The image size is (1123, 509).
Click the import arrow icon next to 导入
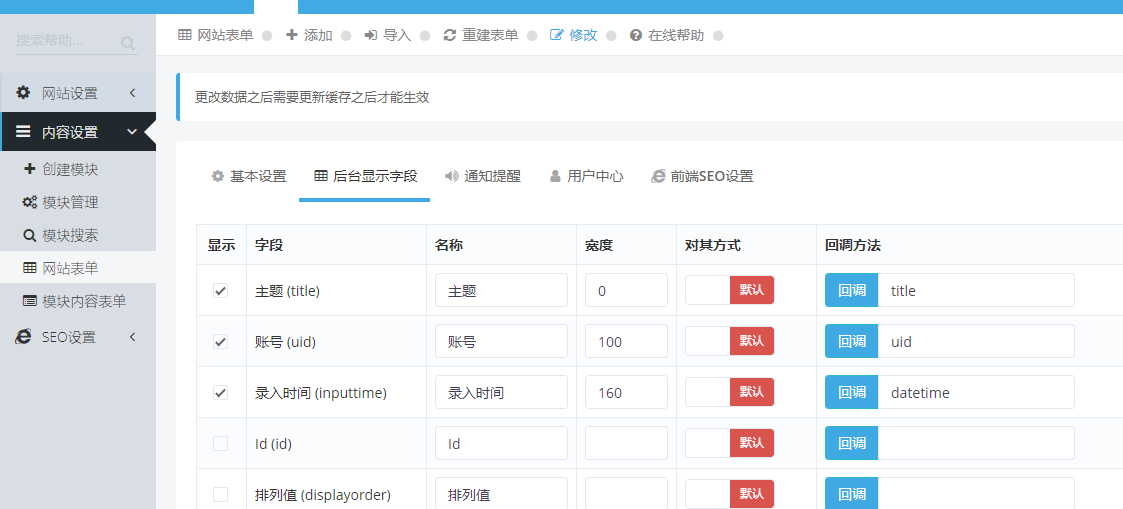click(370, 35)
